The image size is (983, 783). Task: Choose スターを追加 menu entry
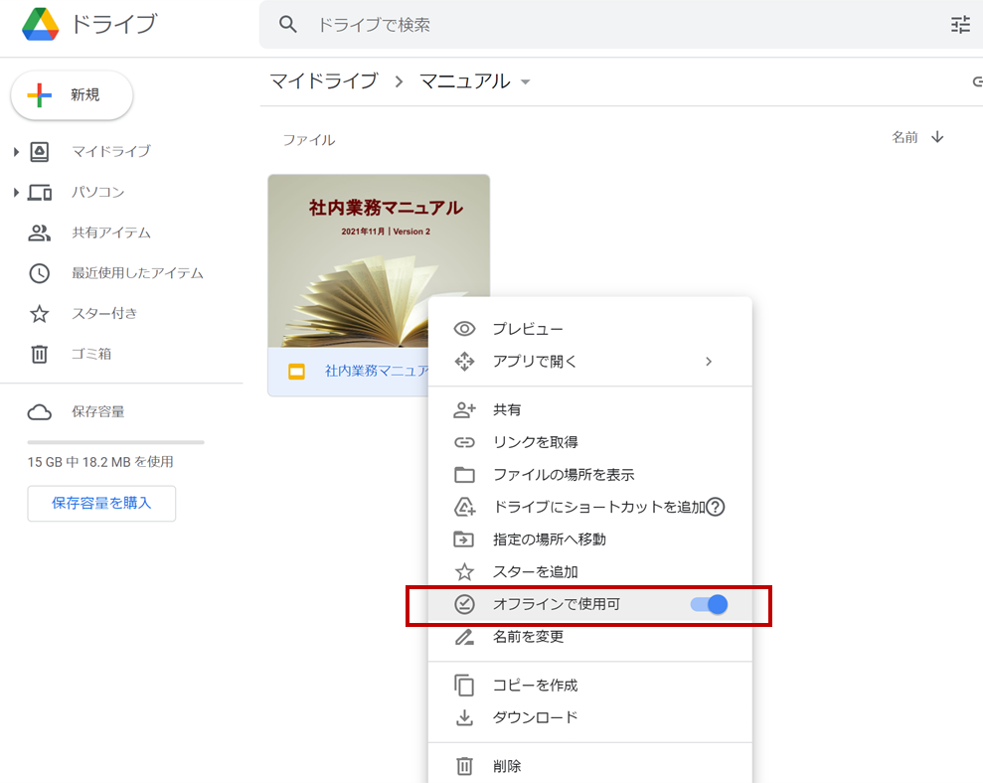[590, 572]
